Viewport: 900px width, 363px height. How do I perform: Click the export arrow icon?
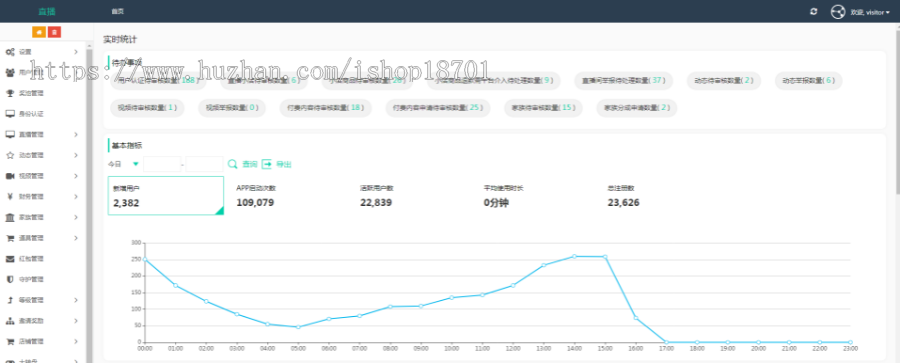tap(267, 164)
